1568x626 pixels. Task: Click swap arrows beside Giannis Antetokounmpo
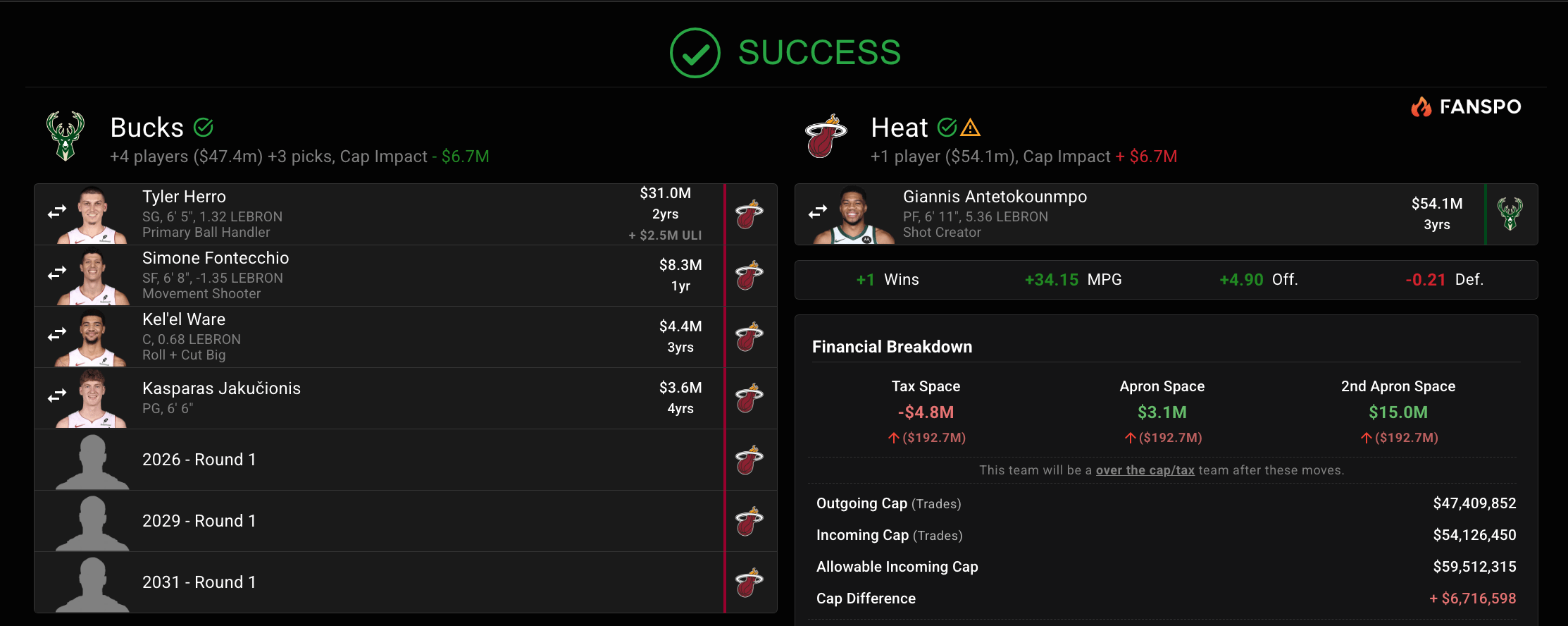(818, 211)
